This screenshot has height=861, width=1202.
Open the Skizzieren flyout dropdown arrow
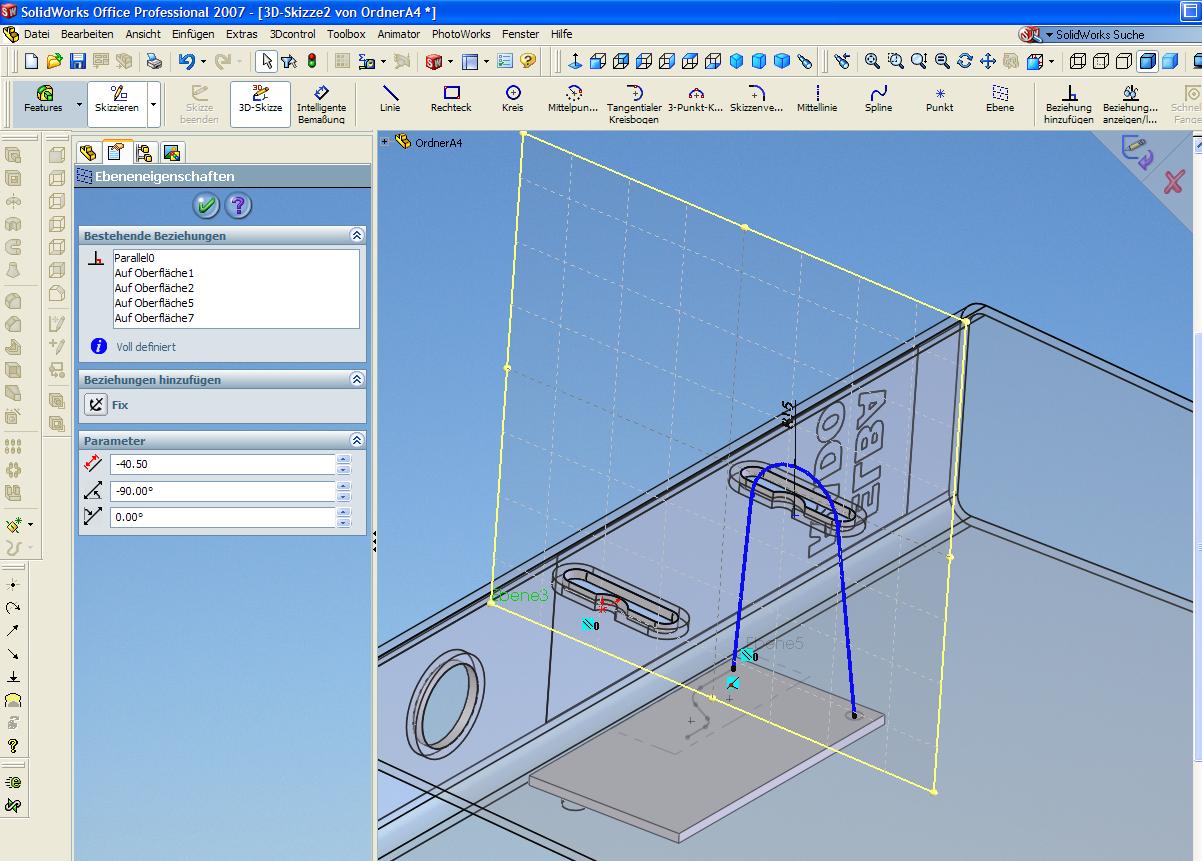(153, 104)
